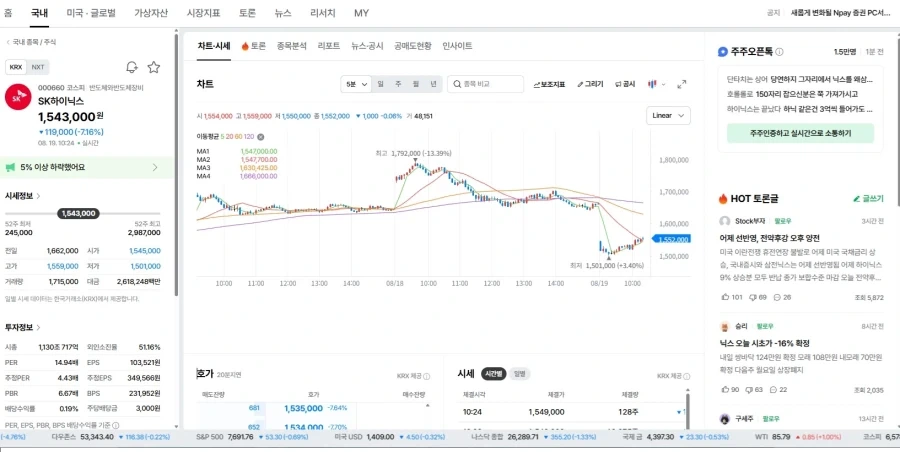
Task: Click the info icon next to 주주오픈톡
Action: [779, 52]
